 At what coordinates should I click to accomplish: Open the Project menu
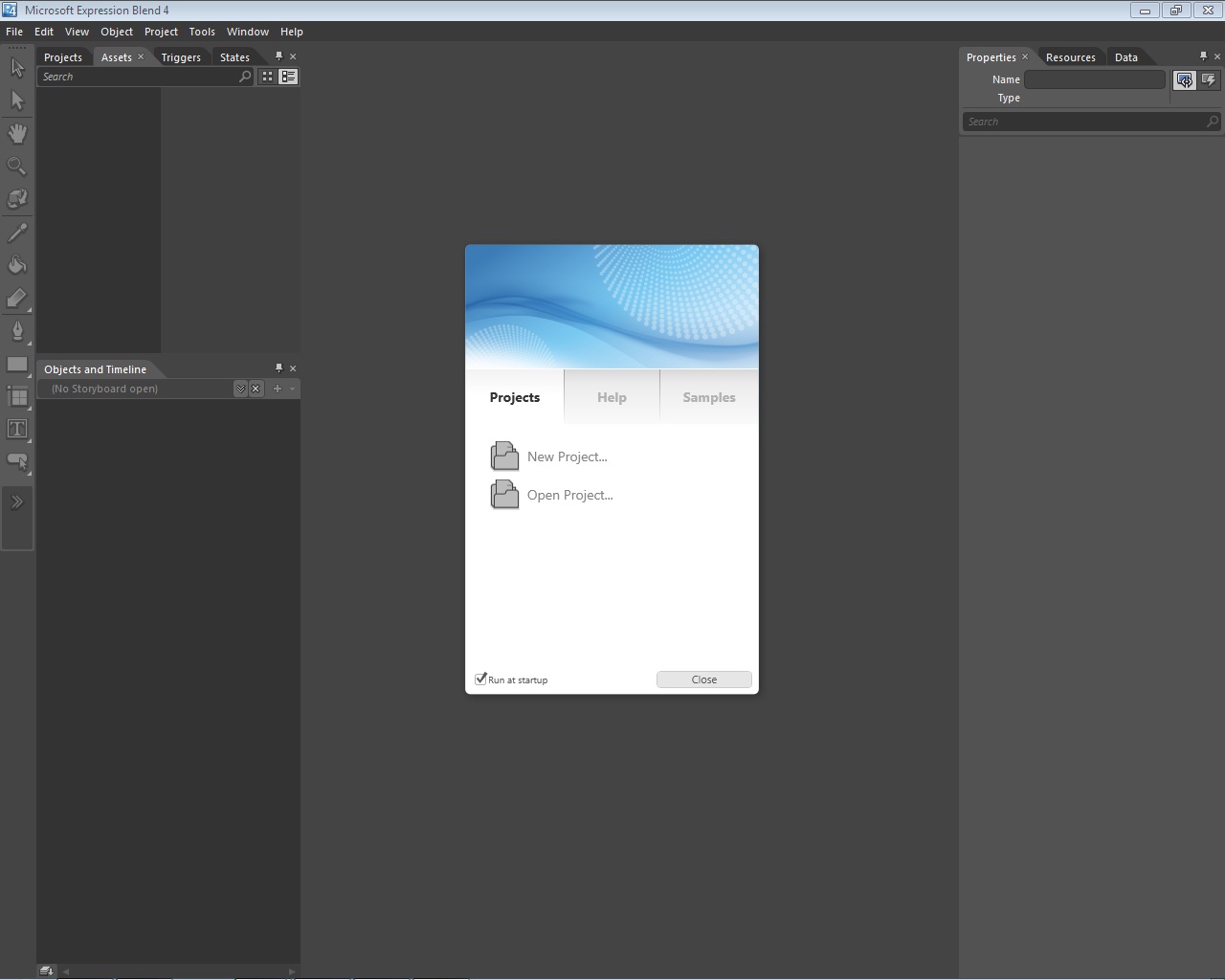161,32
